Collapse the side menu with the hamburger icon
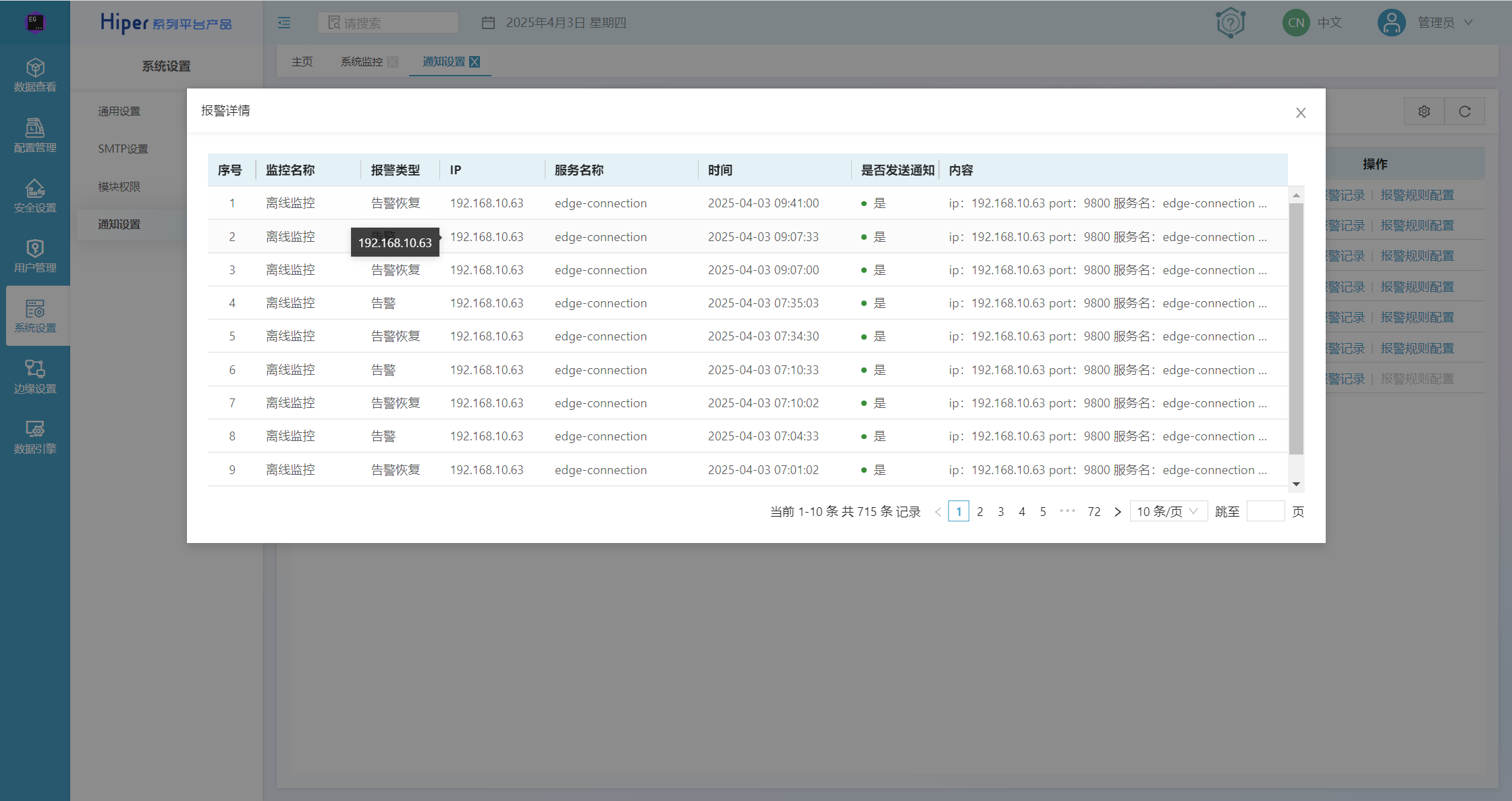This screenshot has width=1512, height=801. click(x=284, y=23)
